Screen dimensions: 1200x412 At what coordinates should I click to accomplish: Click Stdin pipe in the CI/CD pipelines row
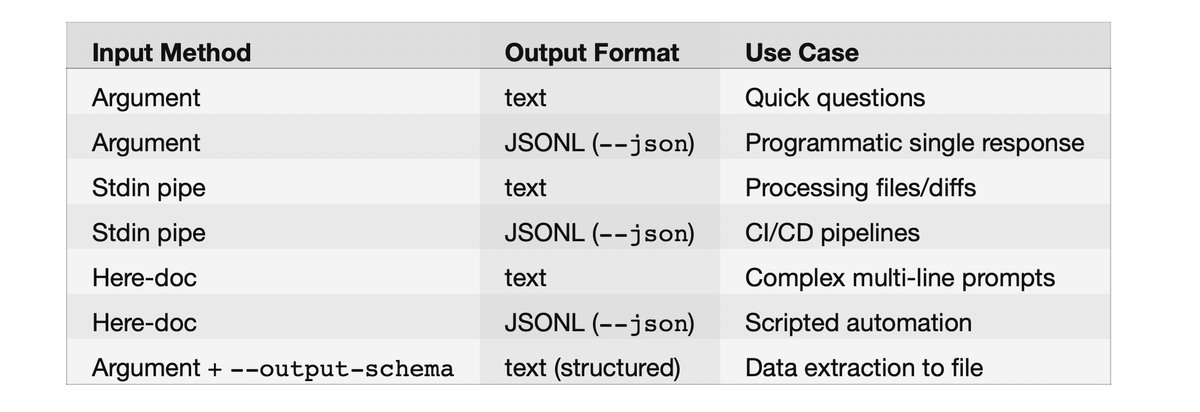pos(148,233)
